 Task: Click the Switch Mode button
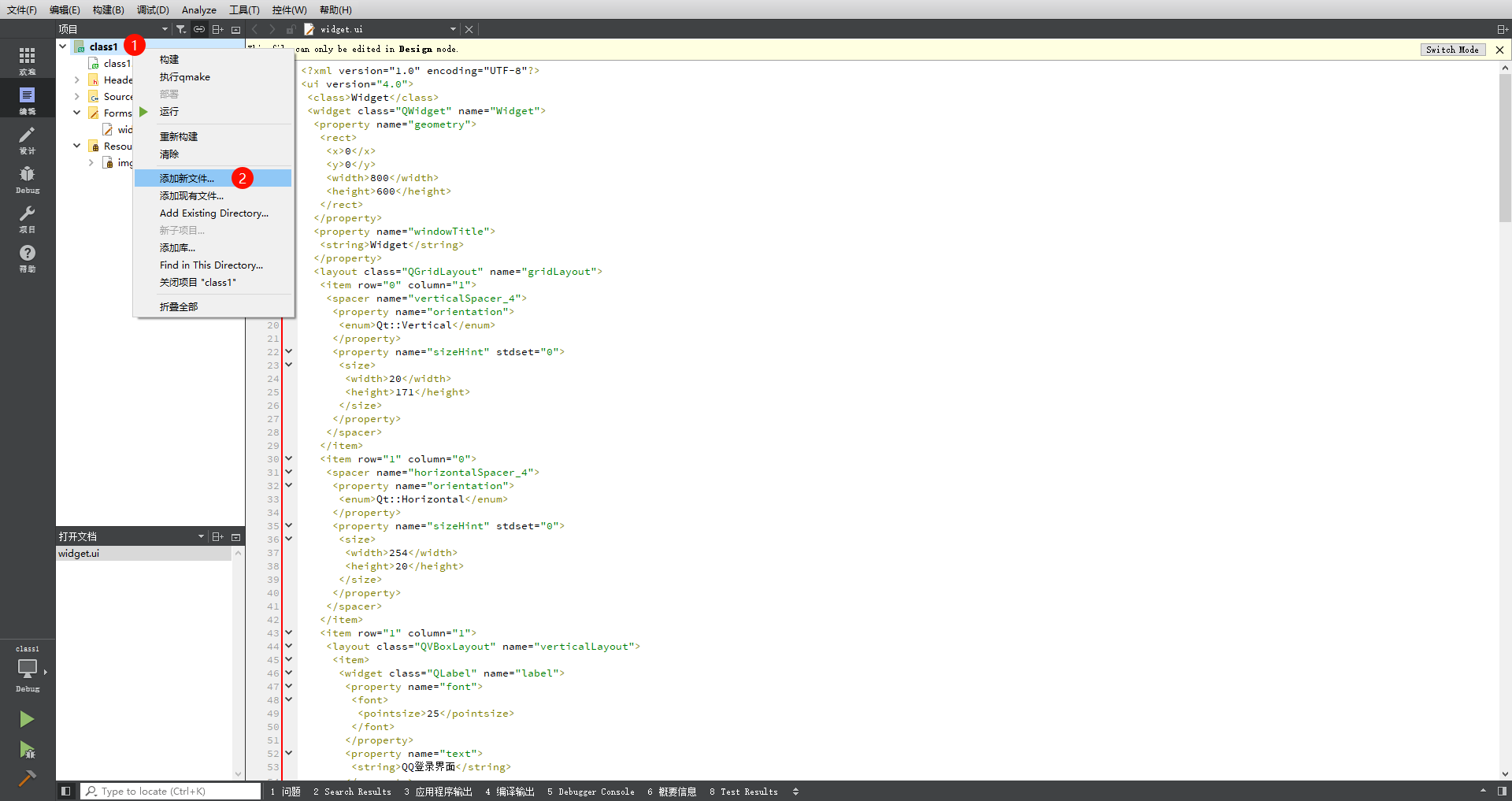click(1452, 50)
